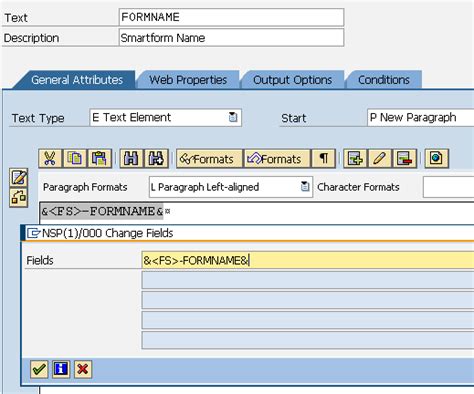Toggle the paragraph marks pilcrow icon
This screenshot has width=474, height=394.
click(x=323, y=158)
